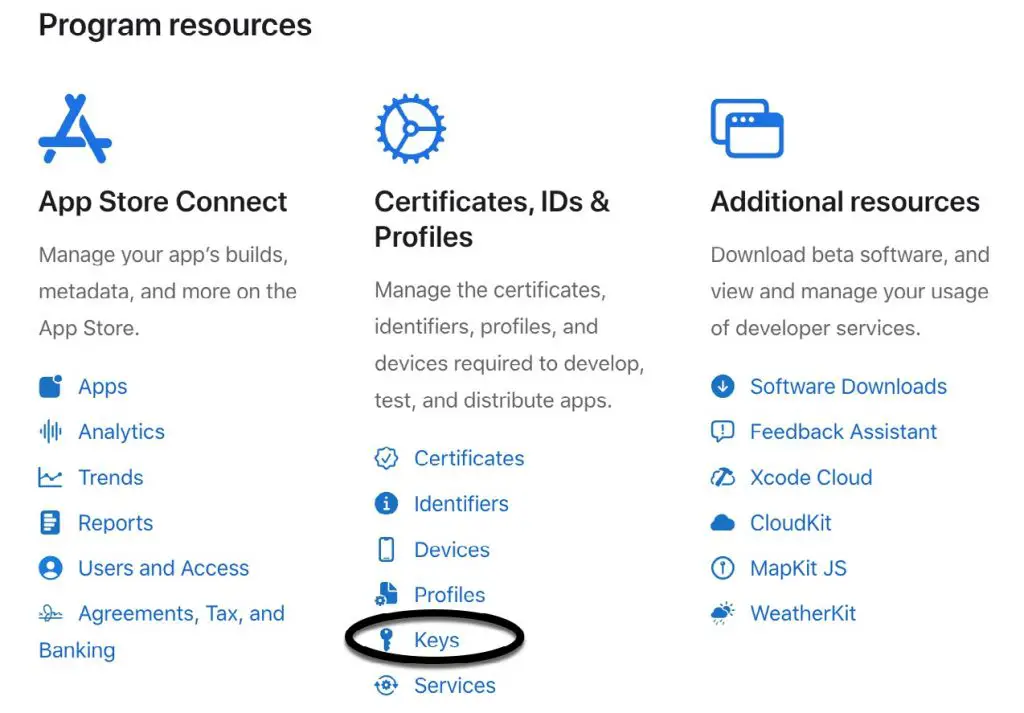This screenshot has width=1024, height=713.
Task: Open the Services link
Action: pos(455,686)
